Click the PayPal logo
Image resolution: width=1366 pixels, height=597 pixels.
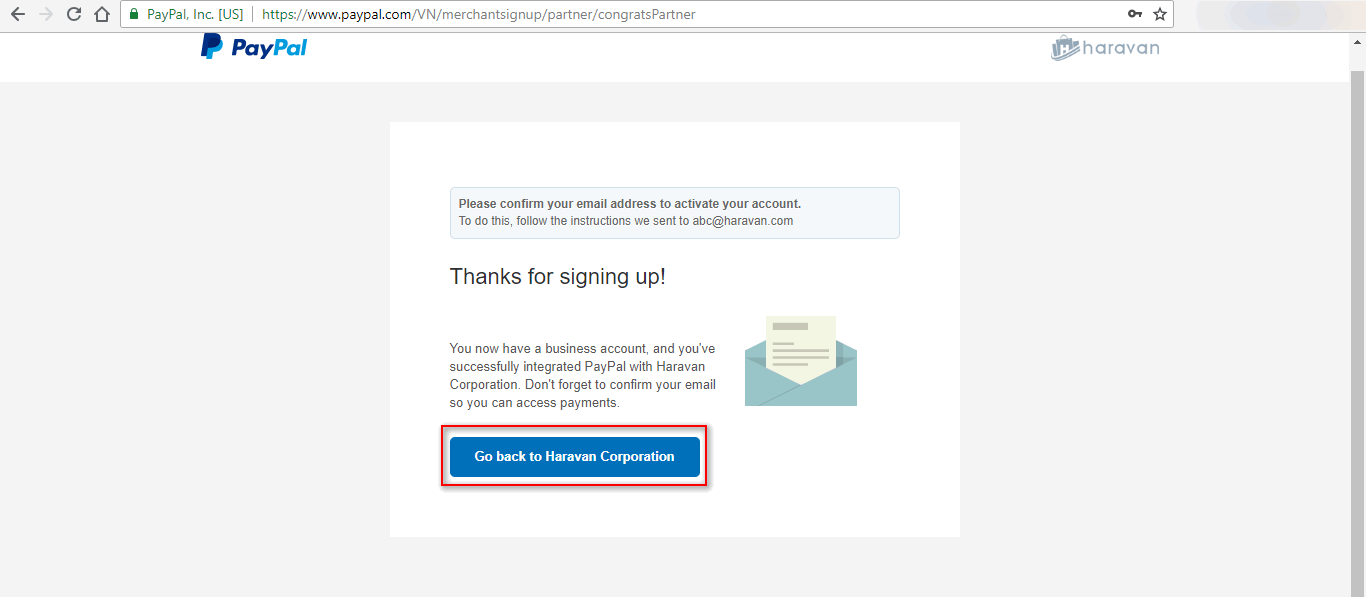pos(254,47)
